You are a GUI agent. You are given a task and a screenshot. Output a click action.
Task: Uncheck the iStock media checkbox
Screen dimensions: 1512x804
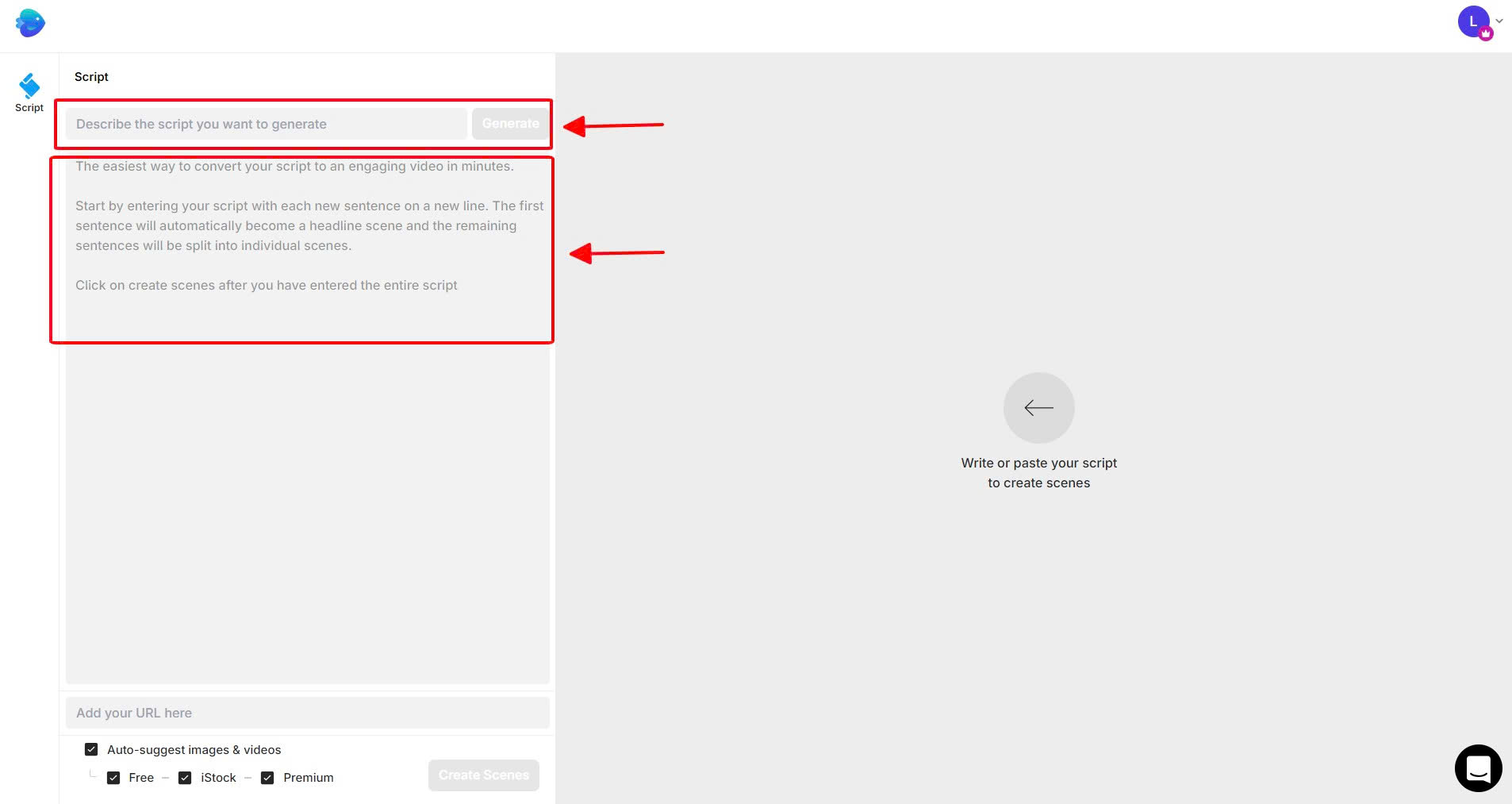click(185, 778)
